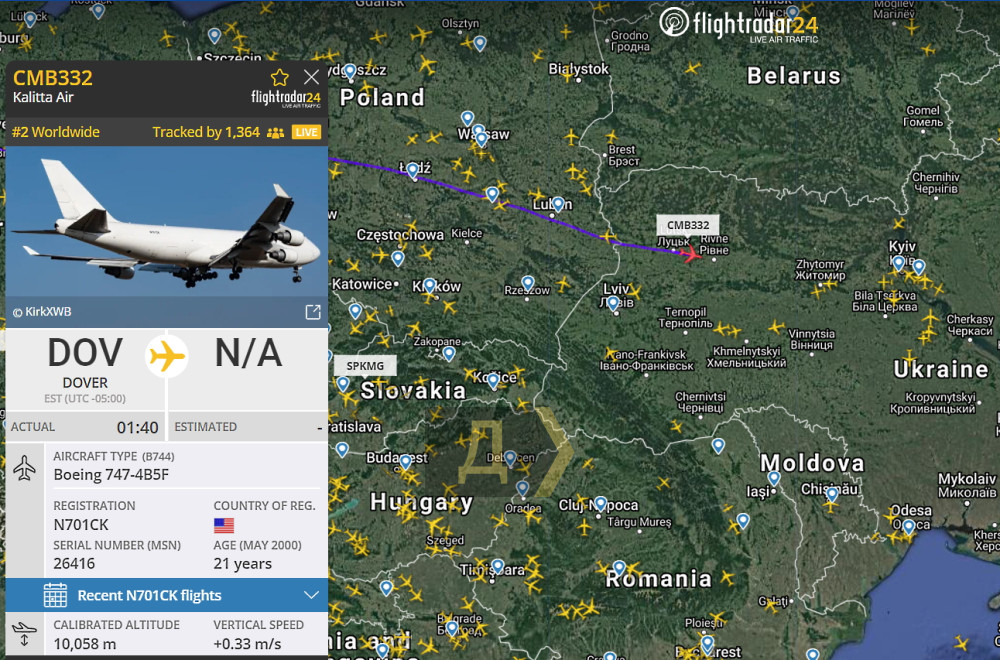This screenshot has height=660, width=1000.
Task: Select the red CMB332 aircraft on map
Action: [689, 253]
